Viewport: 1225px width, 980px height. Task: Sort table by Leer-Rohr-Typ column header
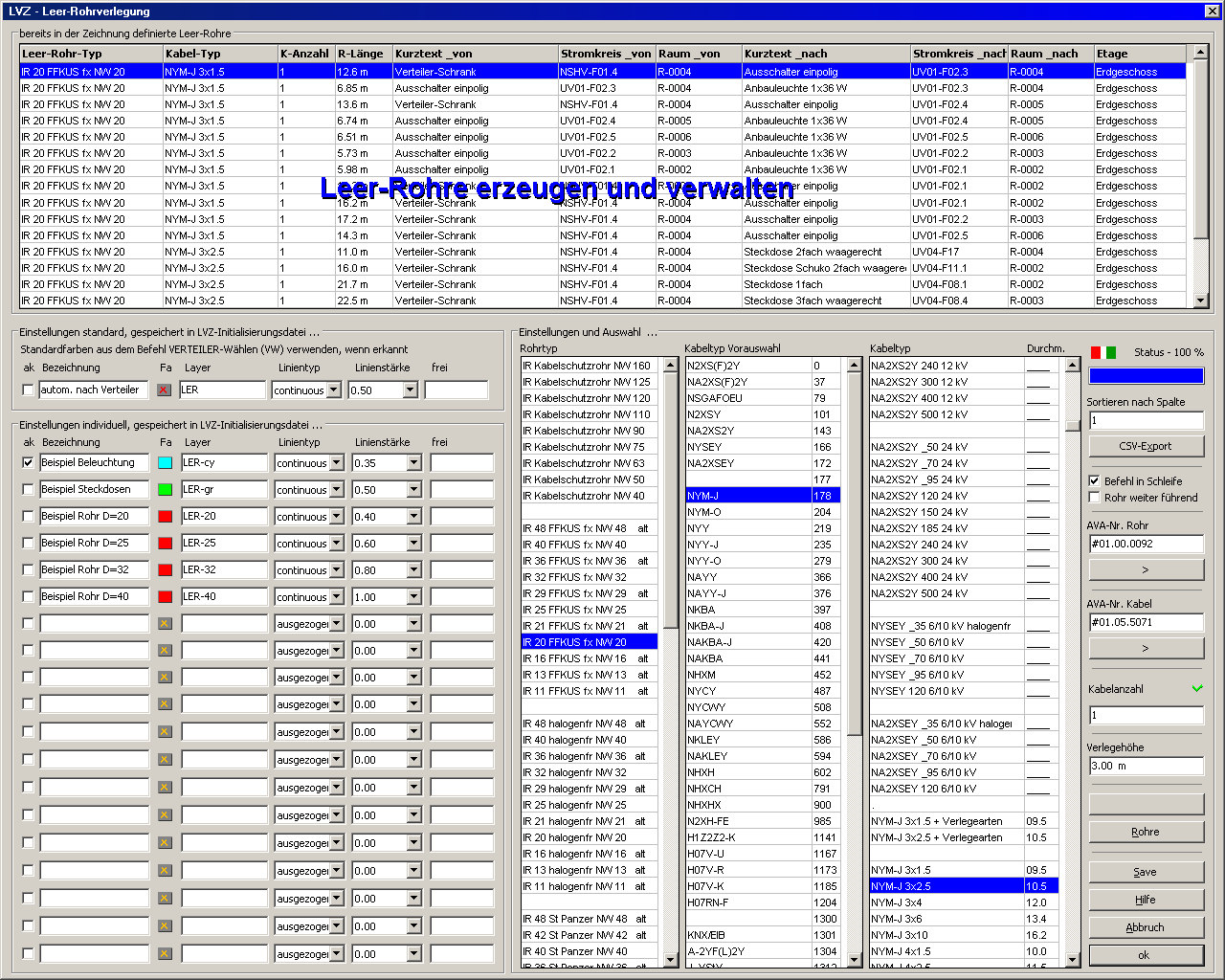(x=91, y=54)
